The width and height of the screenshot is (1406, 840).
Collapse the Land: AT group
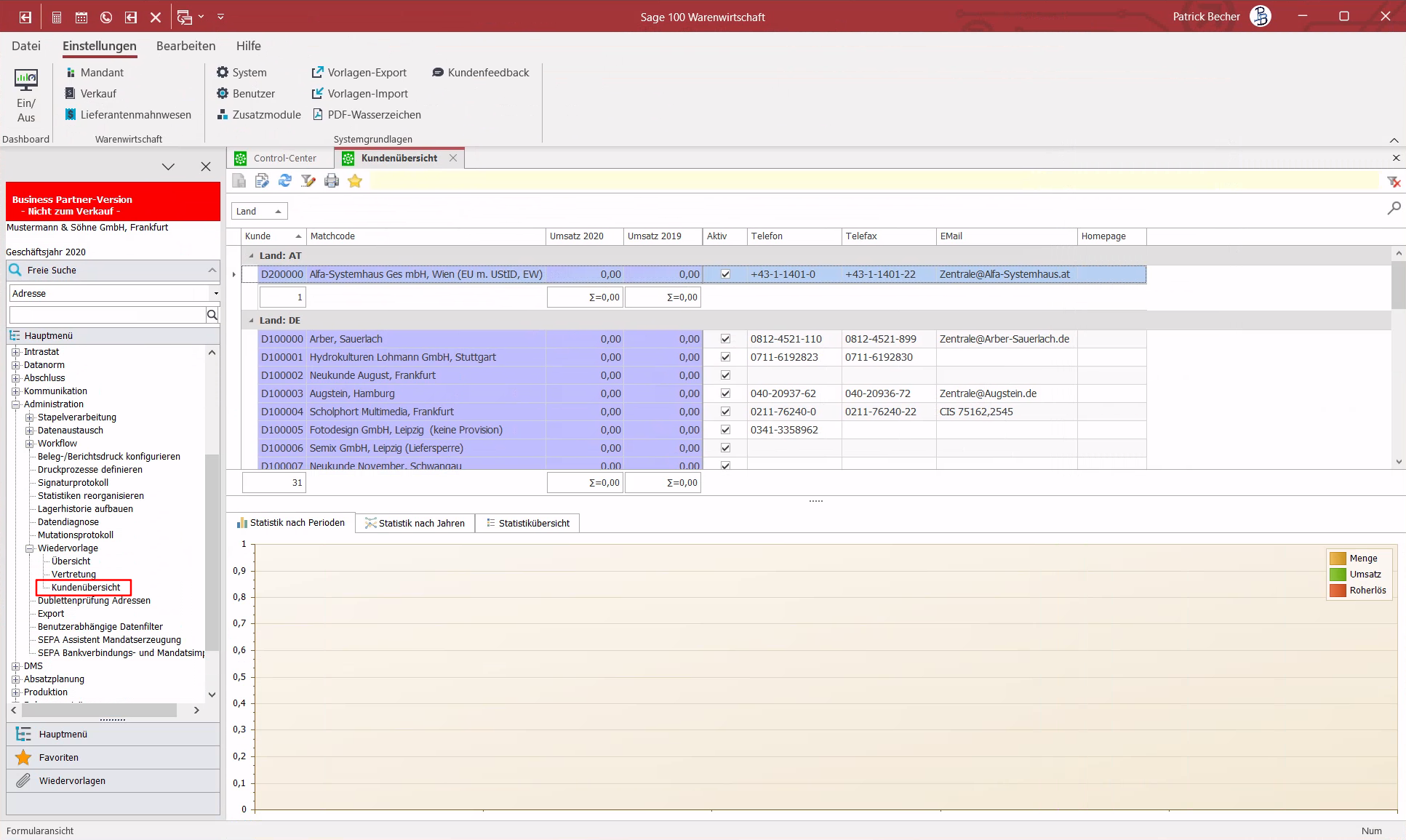click(x=252, y=256)
